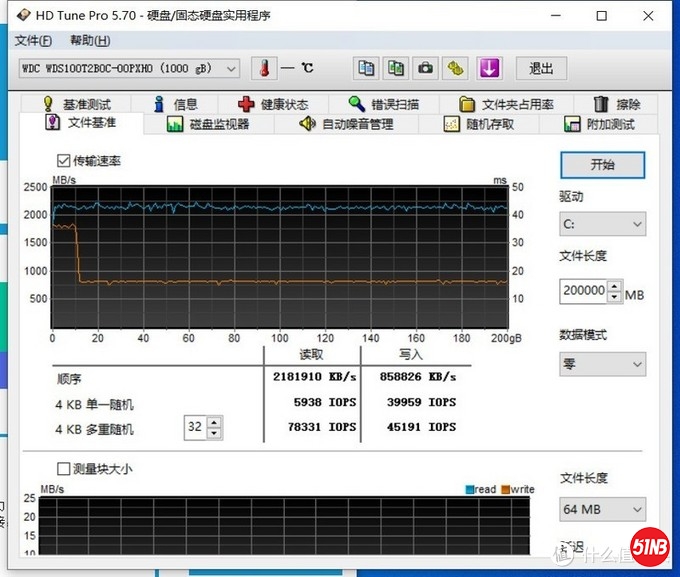Click the purple down-arrow save icon
Viewport: 680px width, 577px height.
coord(489,68)
